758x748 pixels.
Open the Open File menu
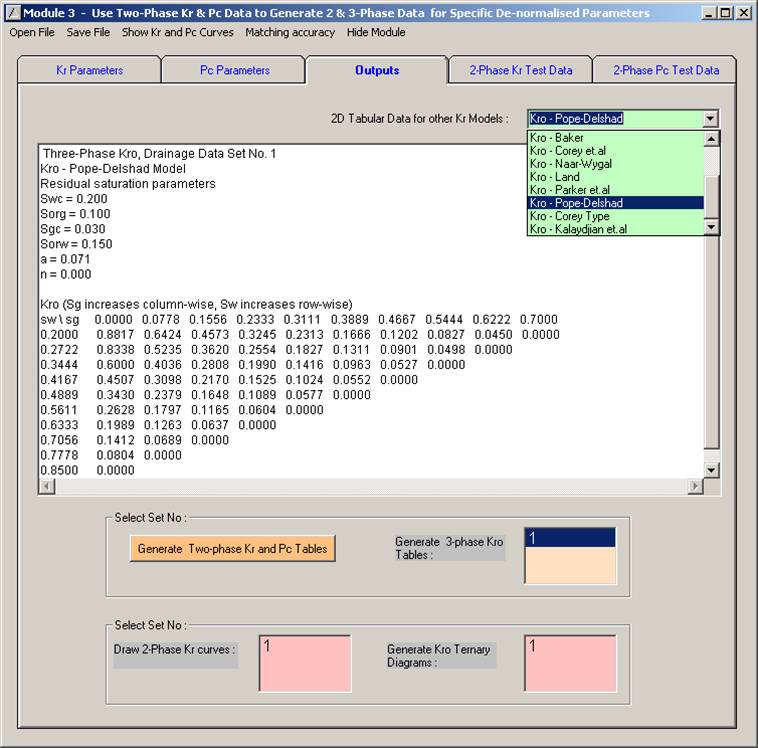pyautogui.click(x=32, y=32)
